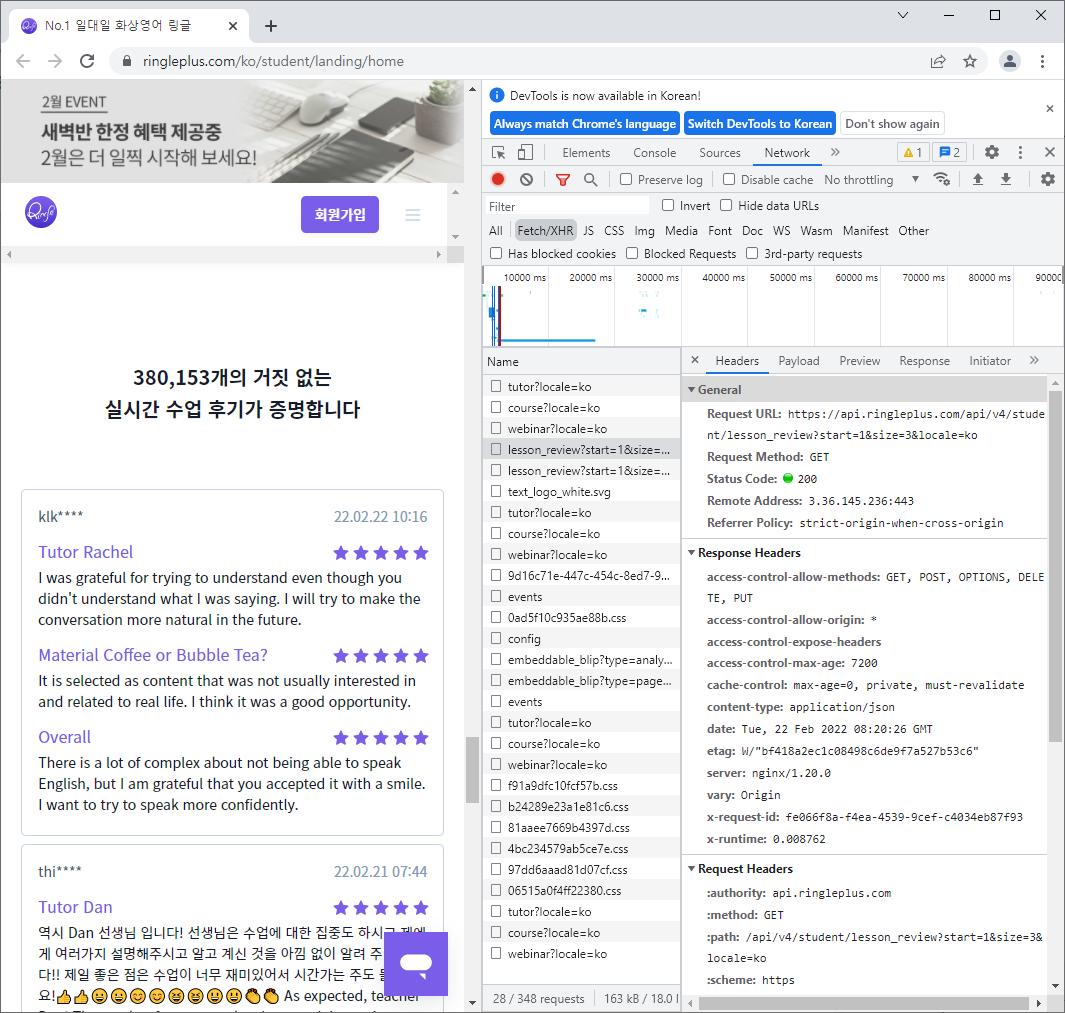Check Blocked Requests option
This screenshot has height=1013, width=1065.
[x=632, y=253]
